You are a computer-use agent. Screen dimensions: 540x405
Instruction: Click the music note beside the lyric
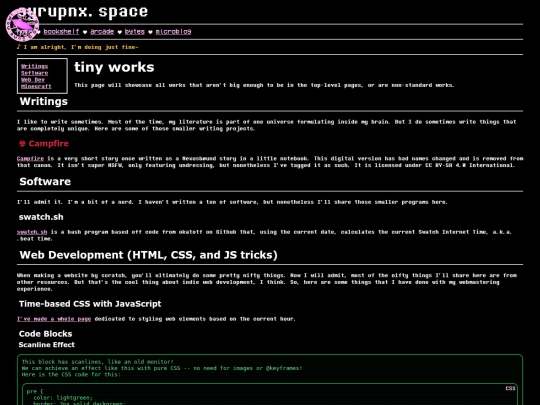(x=19, y=47)
